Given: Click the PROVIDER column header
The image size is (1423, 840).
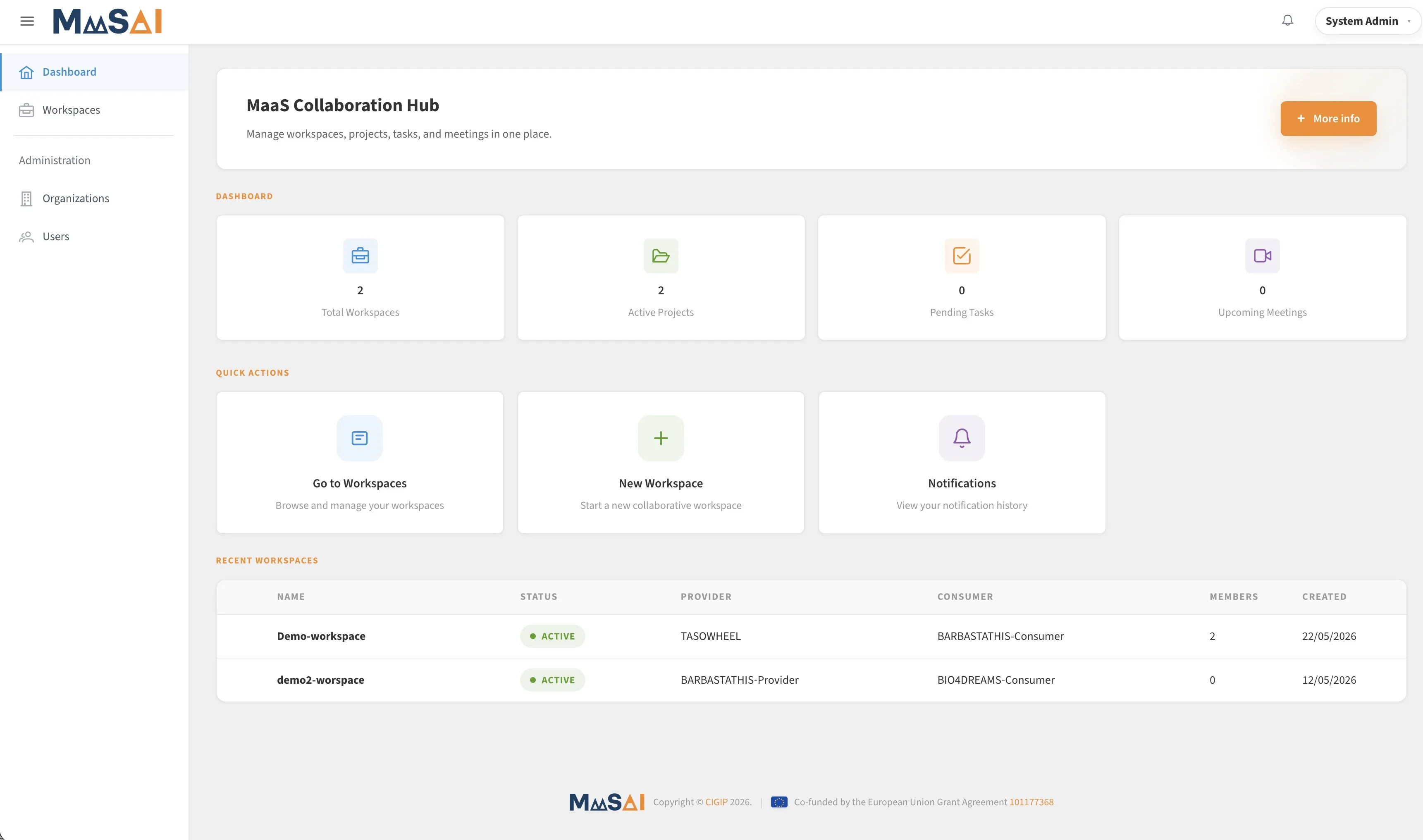Looking at the screenshot, I should (x=706, y=597).
